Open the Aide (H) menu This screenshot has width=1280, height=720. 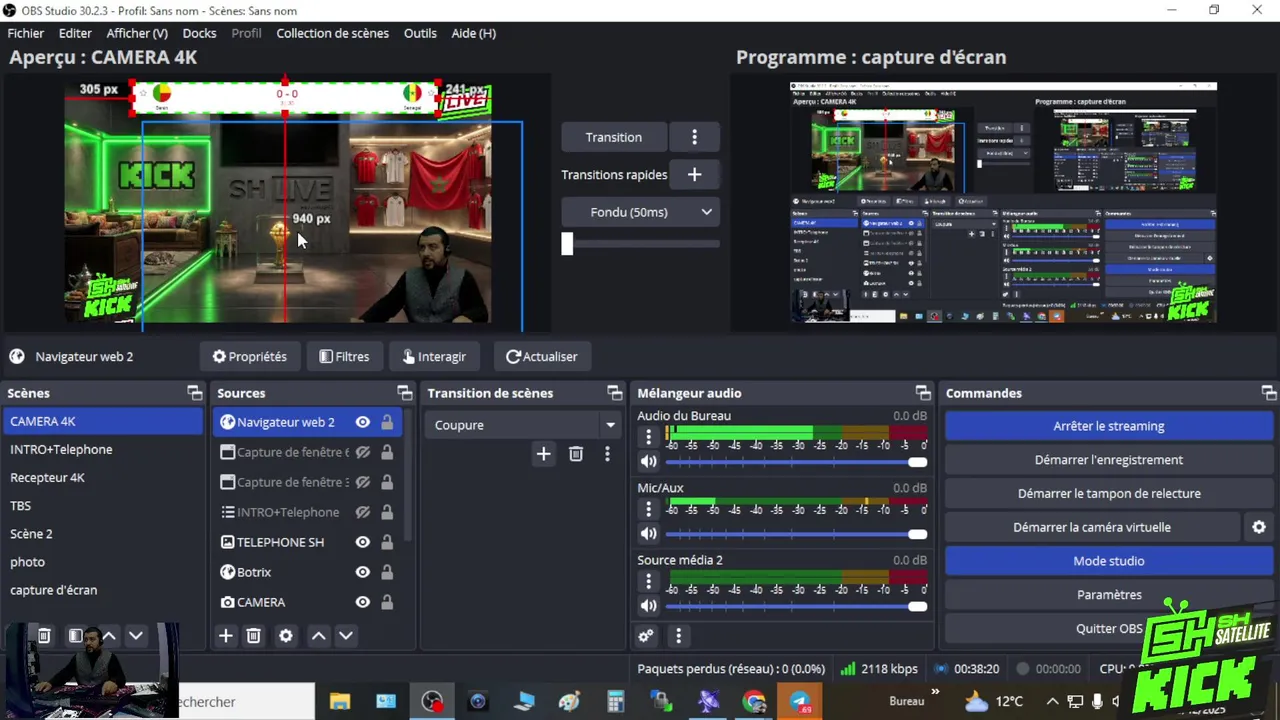(x=473, y=33)
